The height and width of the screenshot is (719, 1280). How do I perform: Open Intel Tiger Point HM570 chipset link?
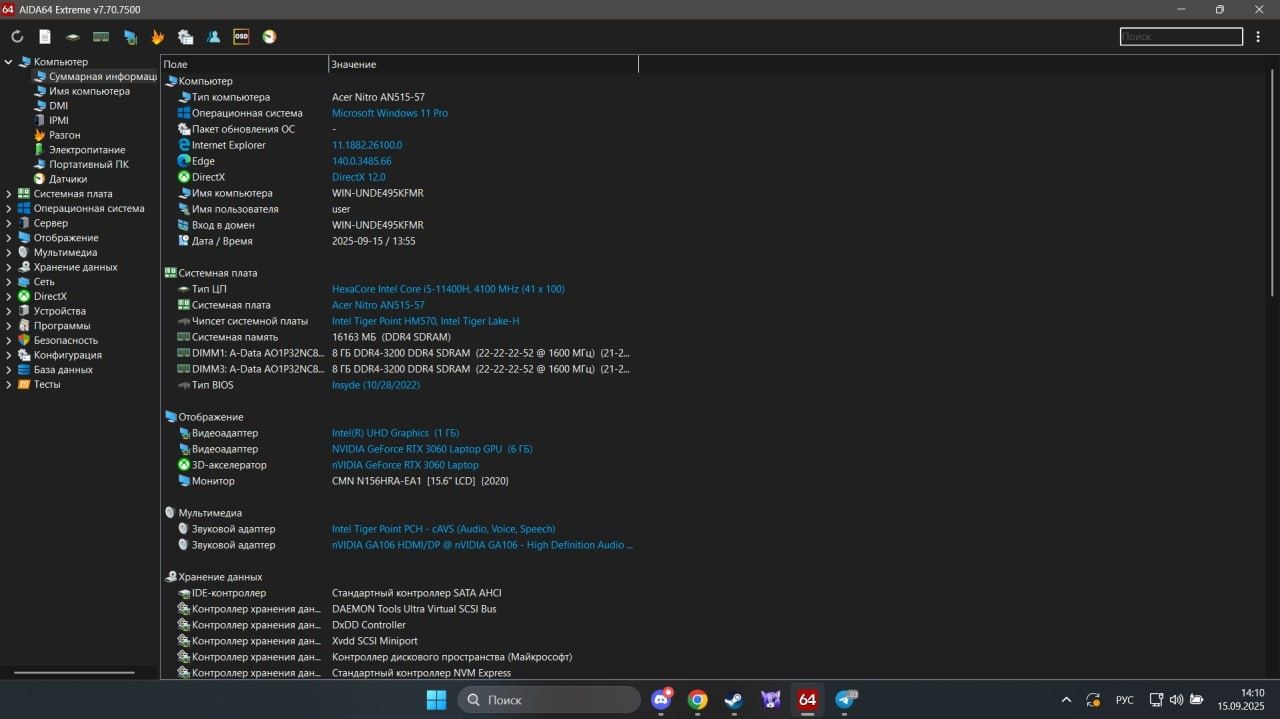coord(425,321)
